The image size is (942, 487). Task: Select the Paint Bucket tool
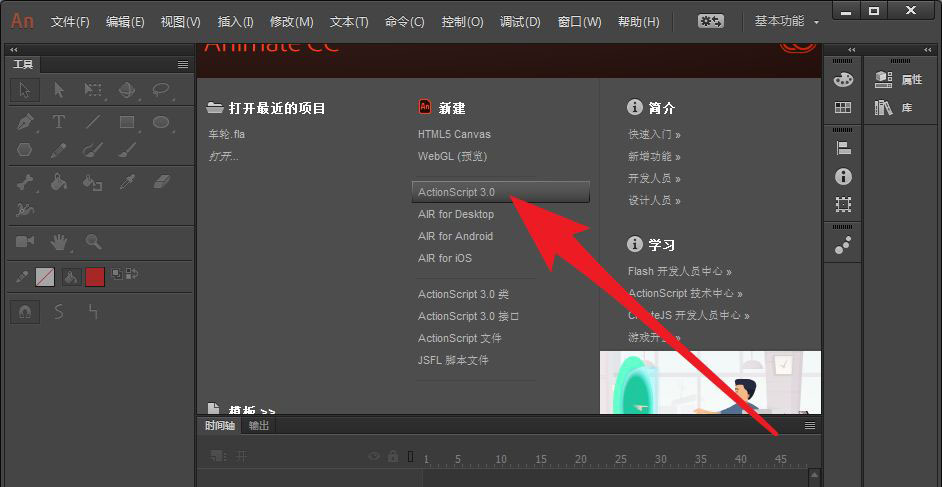(x=59, y=182)
